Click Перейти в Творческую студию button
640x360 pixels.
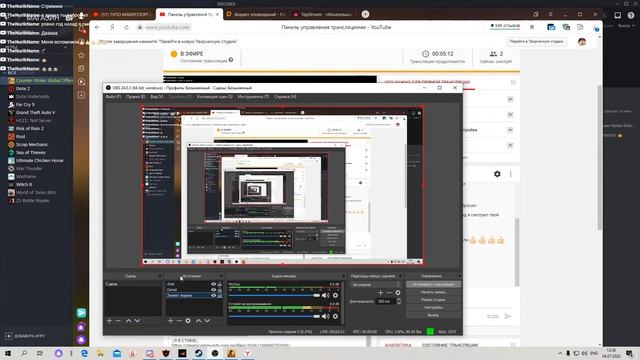[x=536, y=42]
